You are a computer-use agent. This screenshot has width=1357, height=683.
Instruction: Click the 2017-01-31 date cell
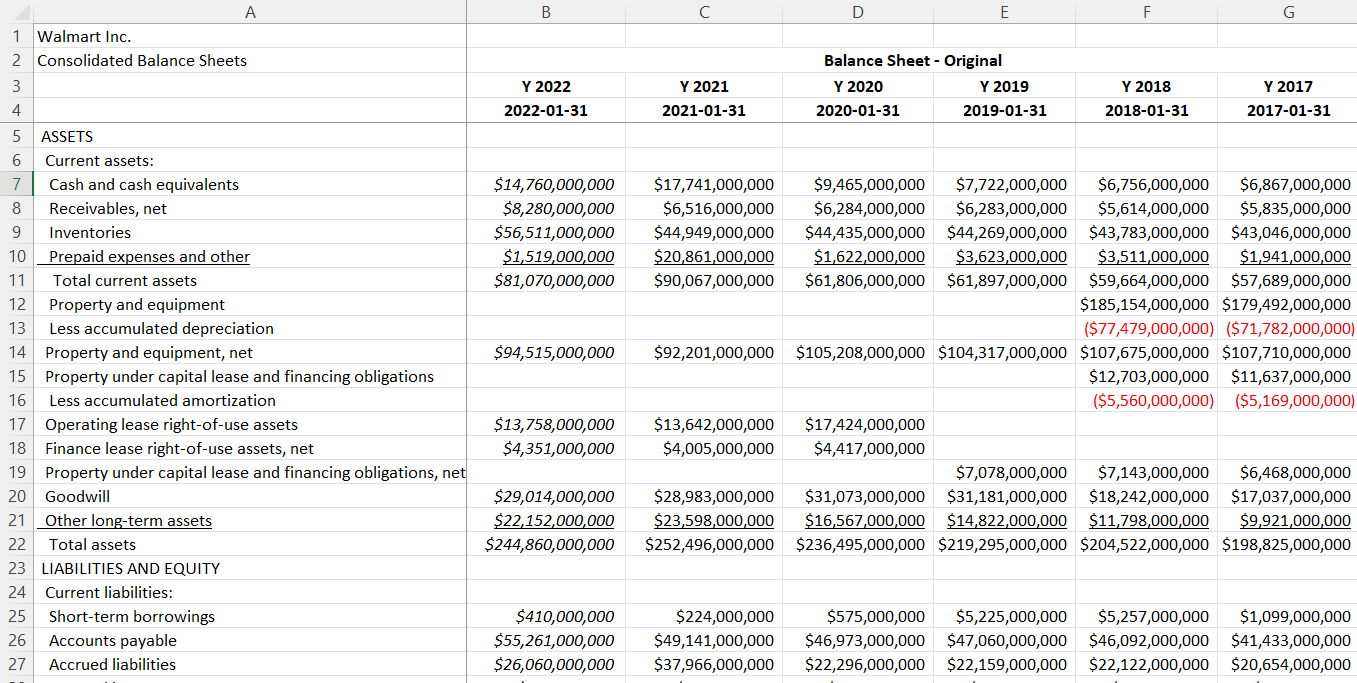1287,109
